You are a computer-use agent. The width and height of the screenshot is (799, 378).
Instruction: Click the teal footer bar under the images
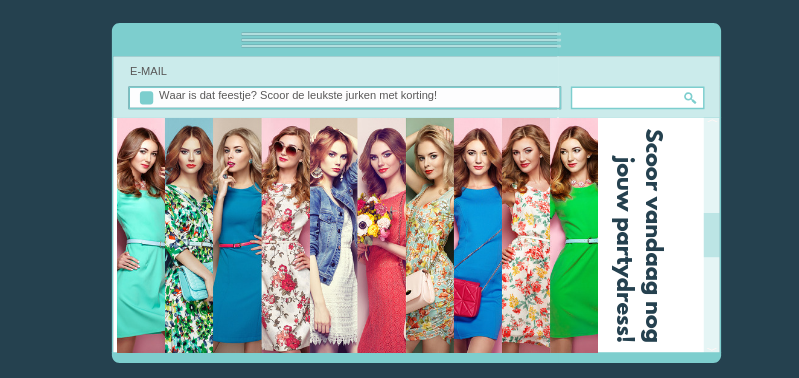(416, 357)
